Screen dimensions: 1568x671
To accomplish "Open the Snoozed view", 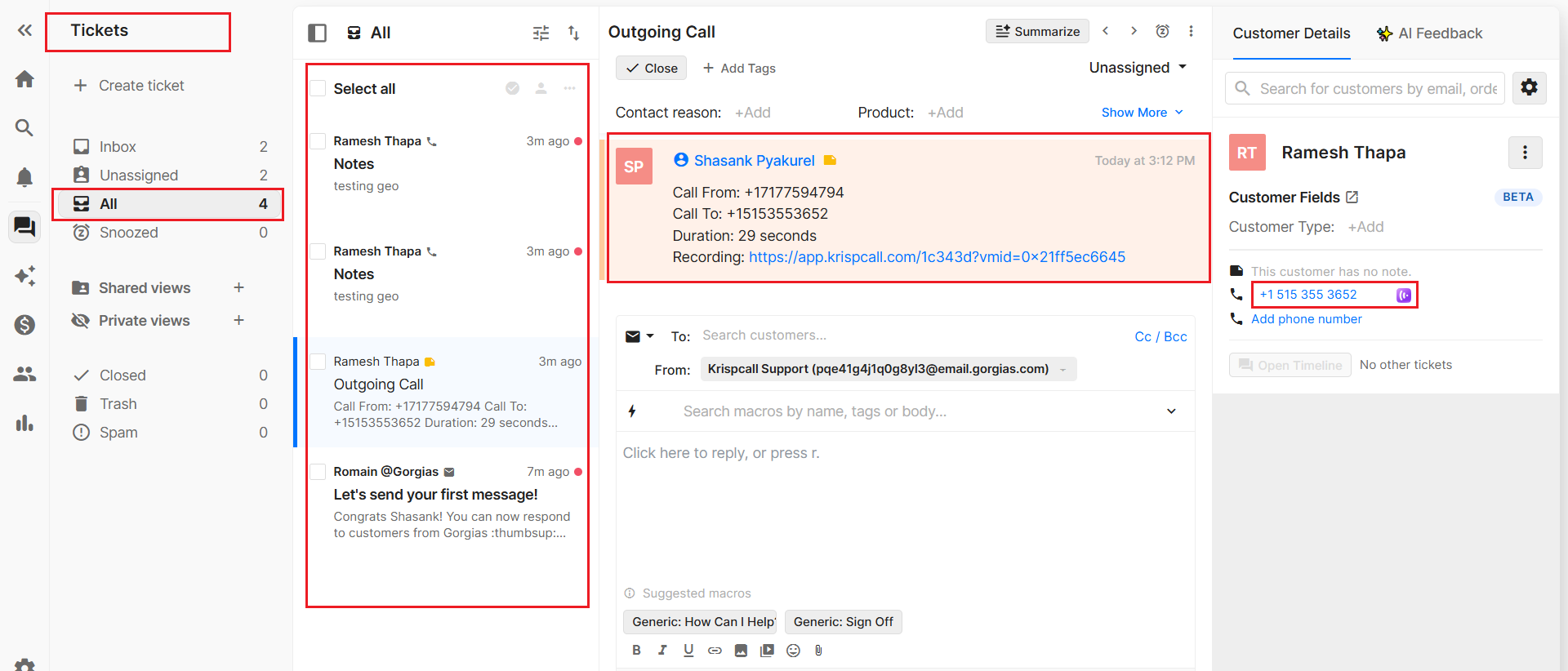I will tap(170, 233).
